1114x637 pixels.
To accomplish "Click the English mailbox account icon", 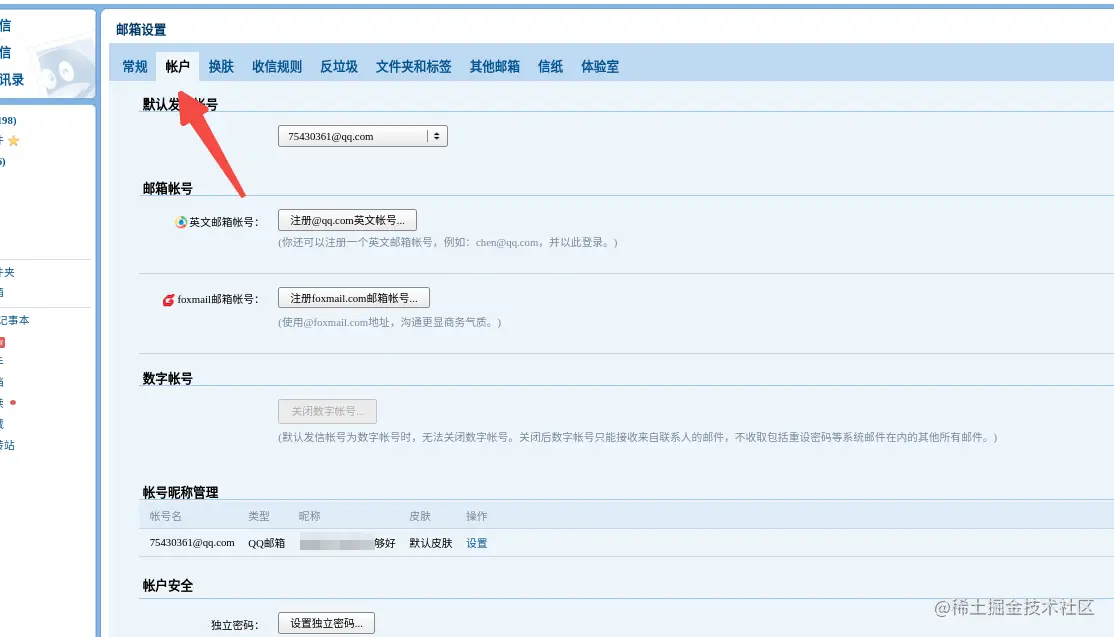I will pos(181,222).
